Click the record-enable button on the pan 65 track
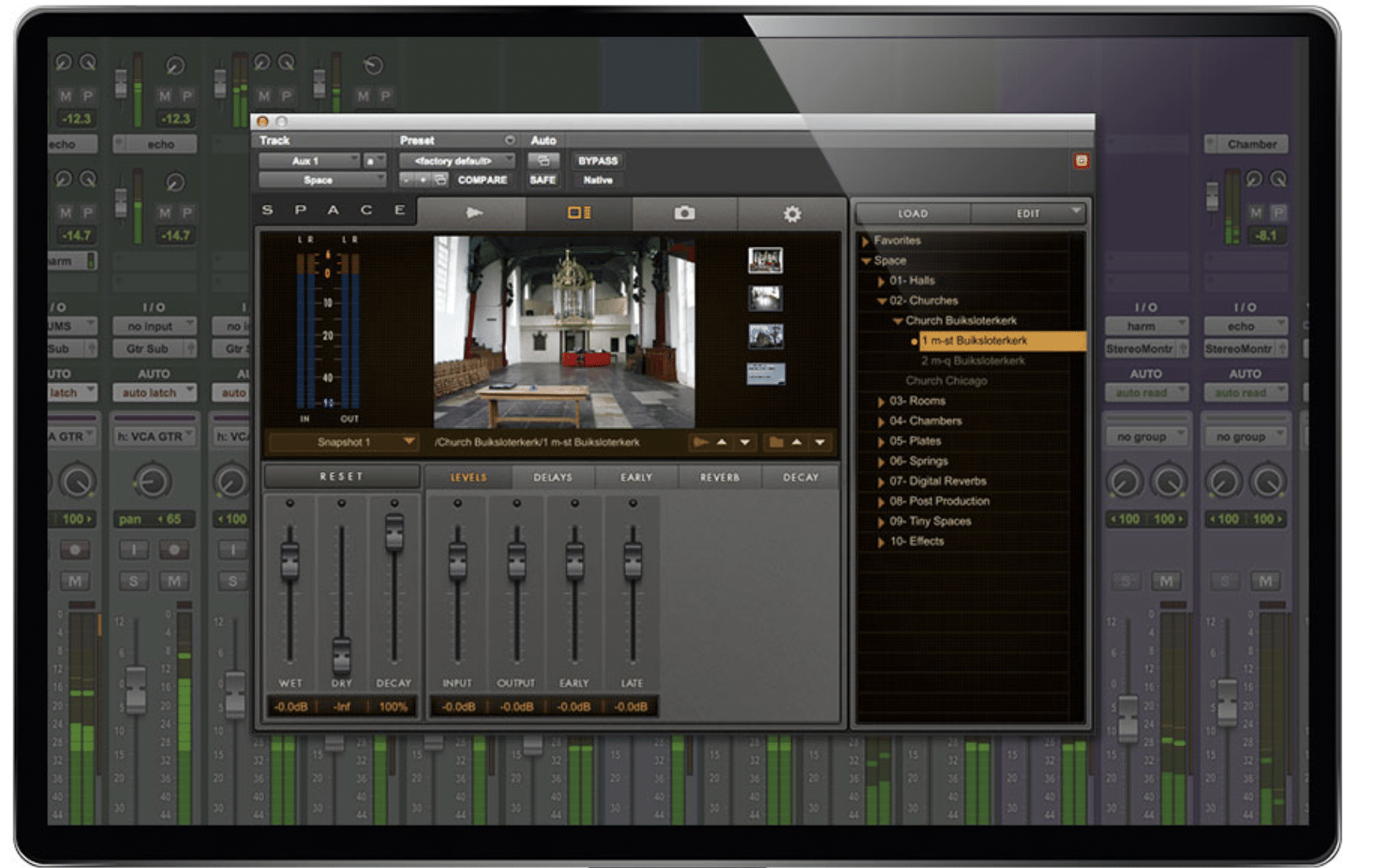 [174, 549]
